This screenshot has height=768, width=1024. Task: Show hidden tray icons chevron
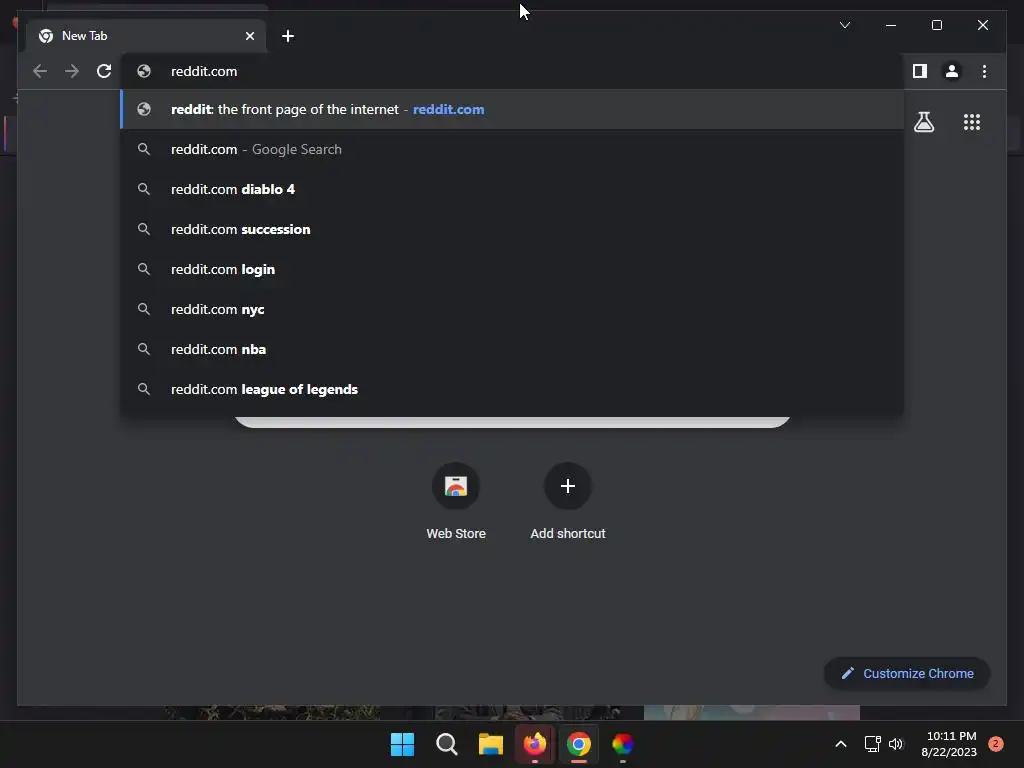pos(841,744)
